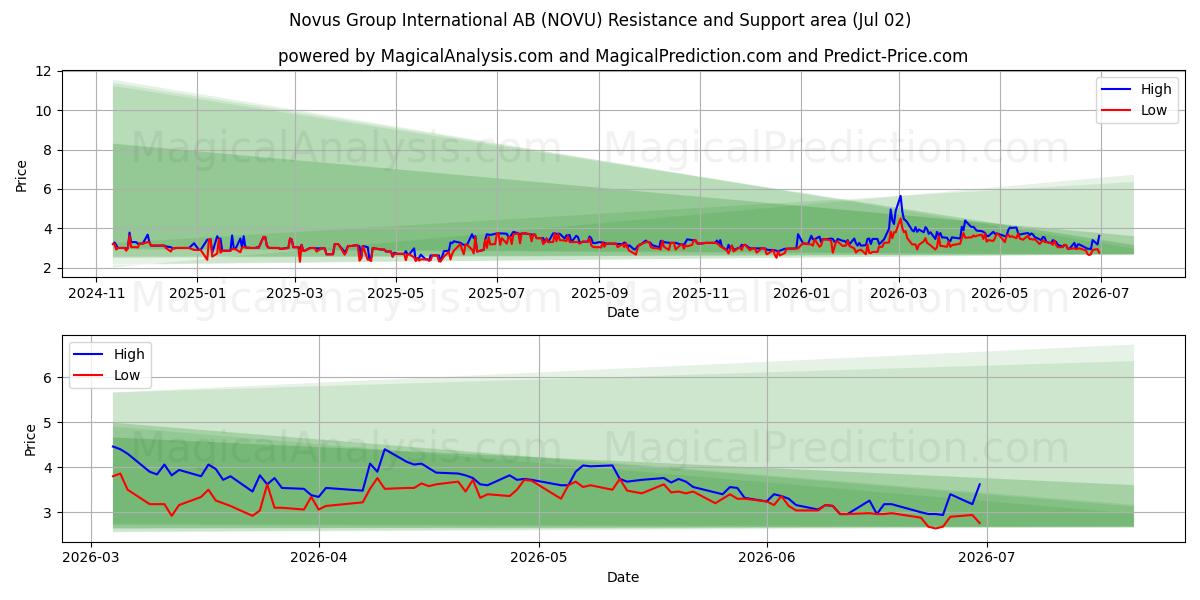Click the '2025-03' tick label on the top chart's x-axis
This screenshot has width=1200, height=600.
click(x=294, y=293)
